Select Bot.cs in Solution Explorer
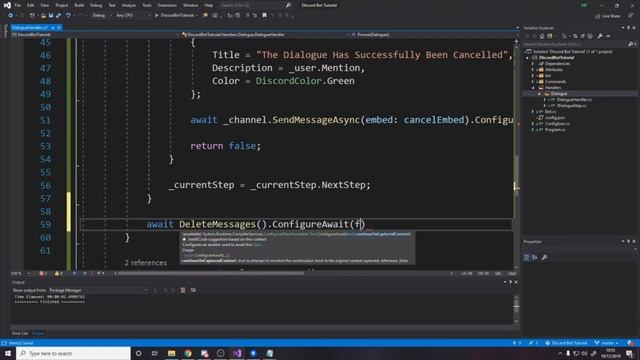This screenshot has height=360, width=640. click(x=550, y=111)
